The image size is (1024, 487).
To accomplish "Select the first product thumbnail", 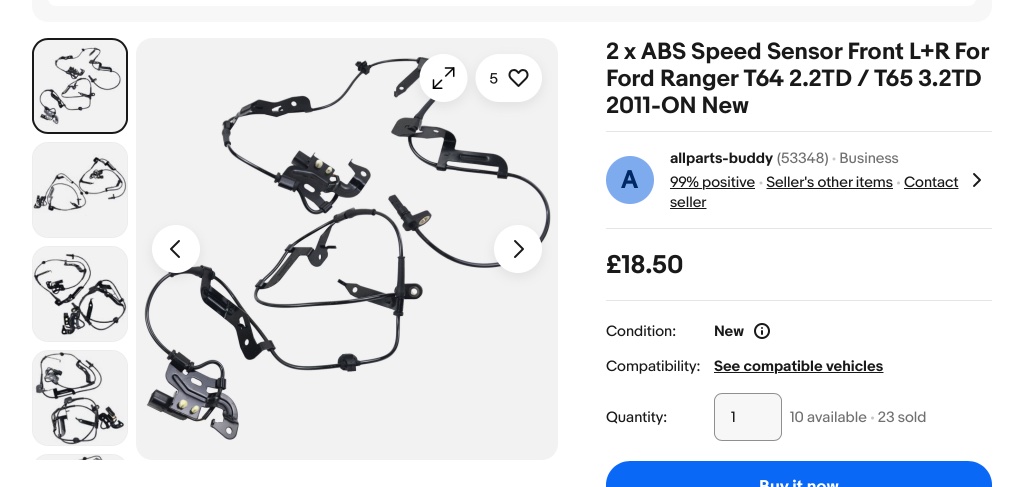I will pos(80,86).
